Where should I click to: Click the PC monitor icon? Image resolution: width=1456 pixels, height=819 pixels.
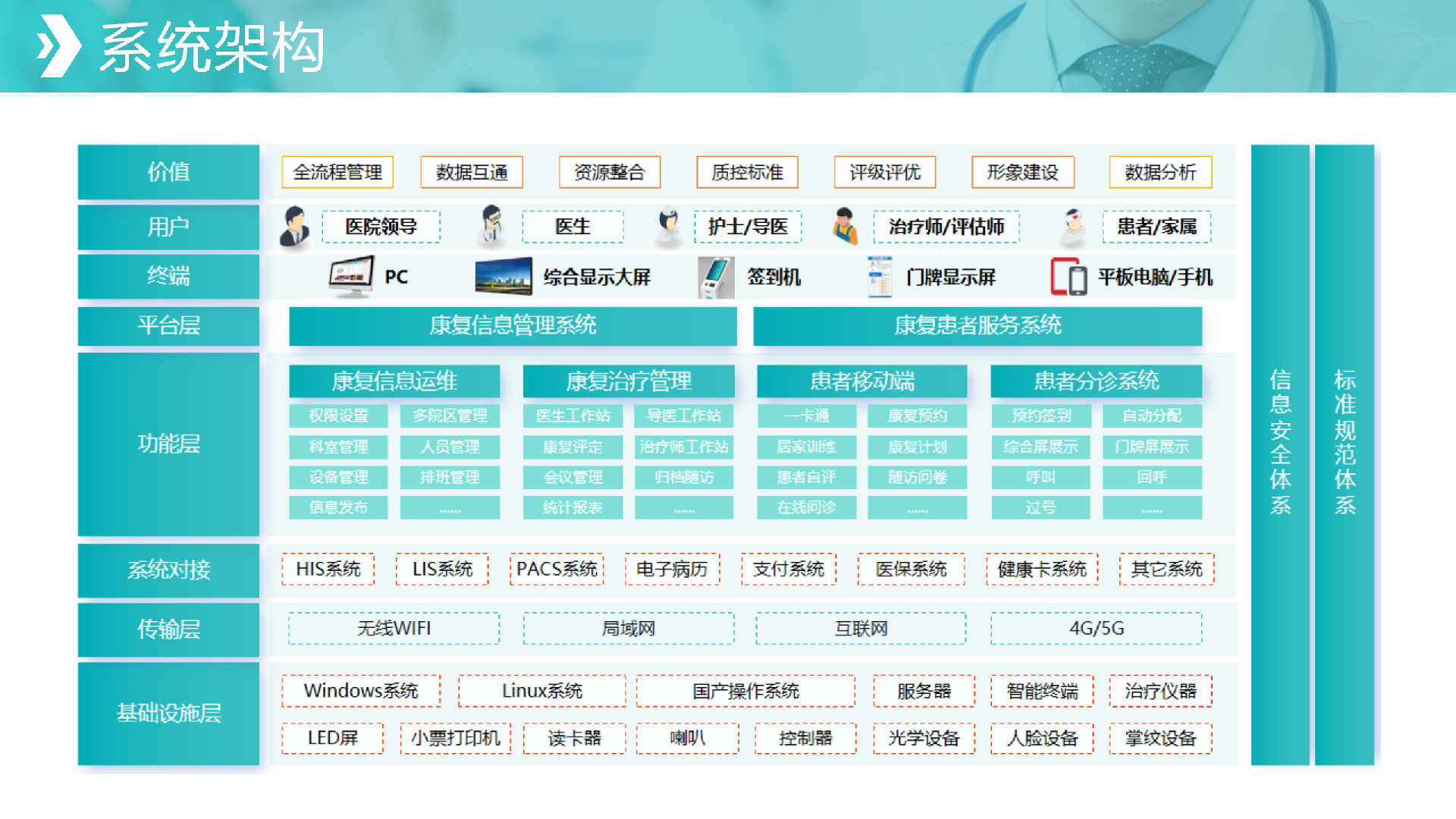point(352,277)
